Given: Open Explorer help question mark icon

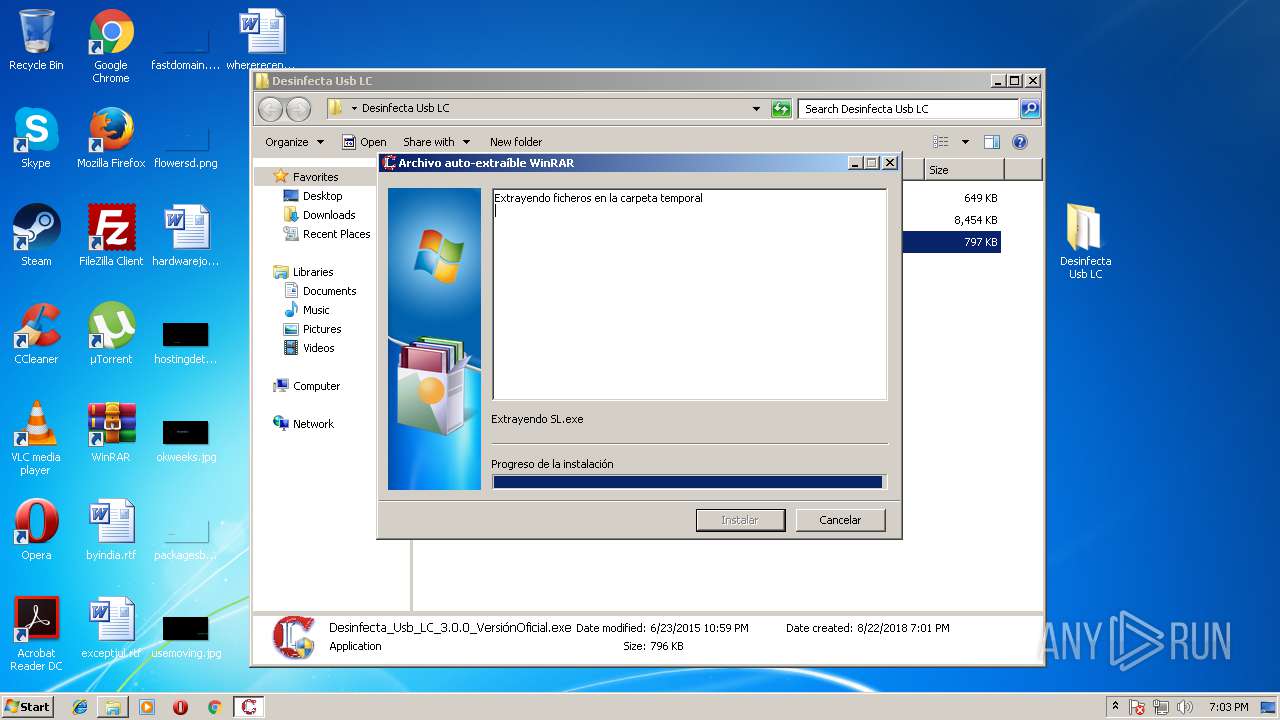Looking at the screenshot, I should (1020, 142).
